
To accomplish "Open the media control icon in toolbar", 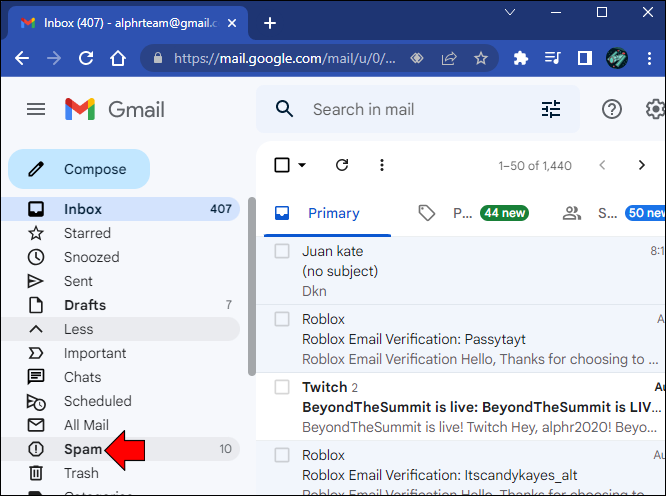I will [x=553, y=58].
